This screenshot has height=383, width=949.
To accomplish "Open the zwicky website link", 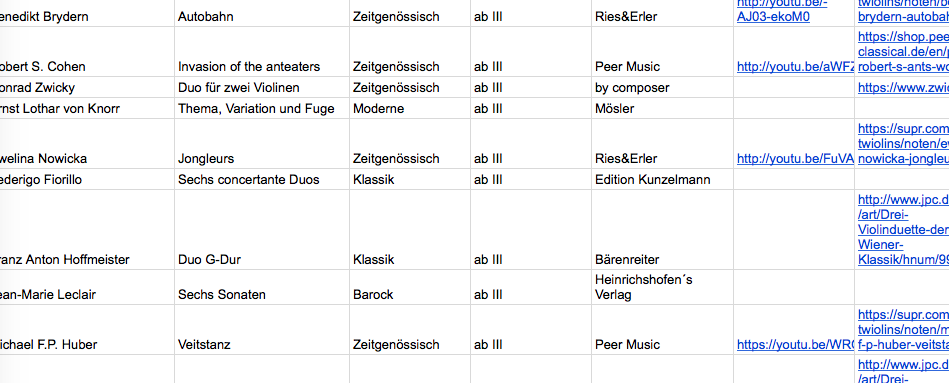I will click(903, 88).
